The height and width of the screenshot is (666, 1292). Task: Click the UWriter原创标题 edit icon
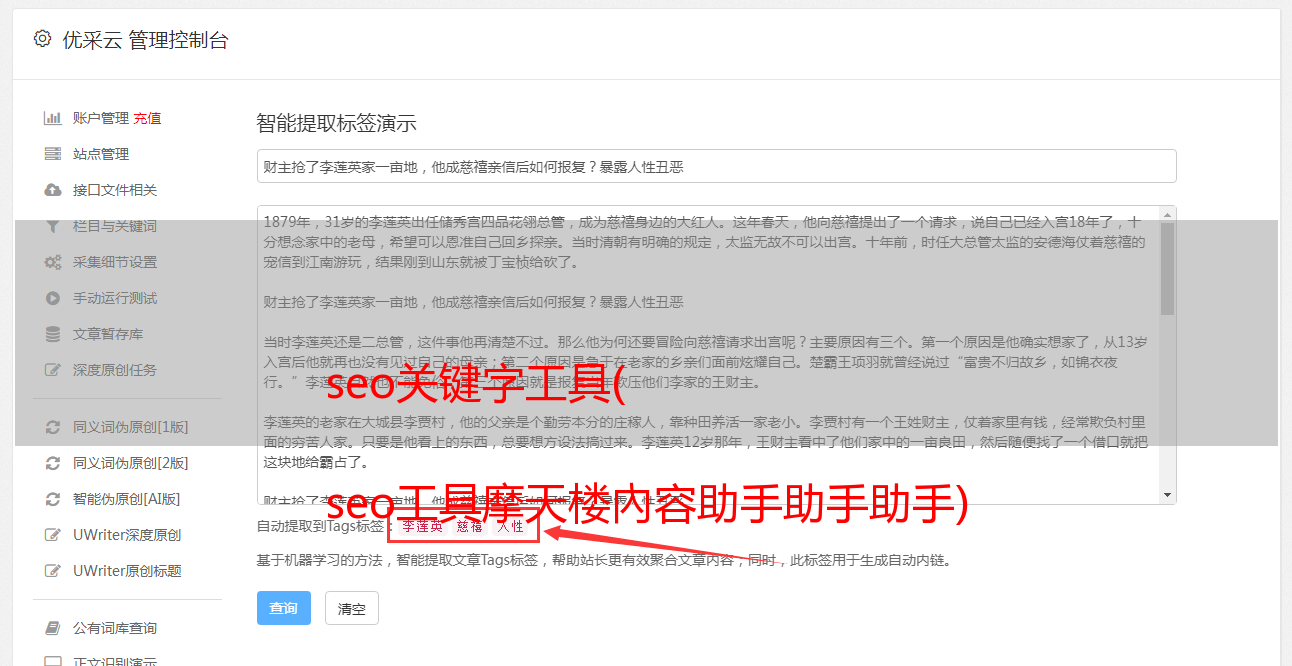53,571
